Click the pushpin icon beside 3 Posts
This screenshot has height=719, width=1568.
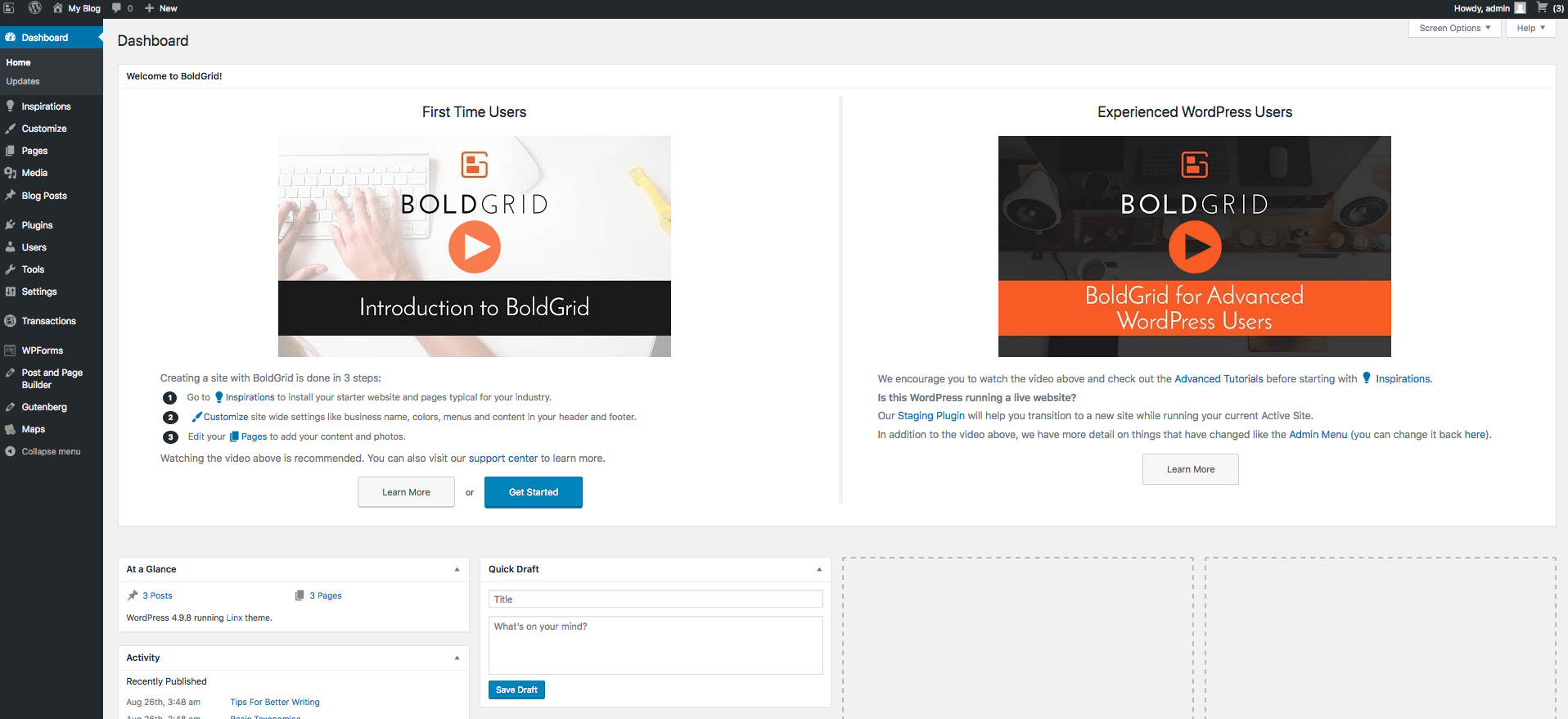[133, 595]
